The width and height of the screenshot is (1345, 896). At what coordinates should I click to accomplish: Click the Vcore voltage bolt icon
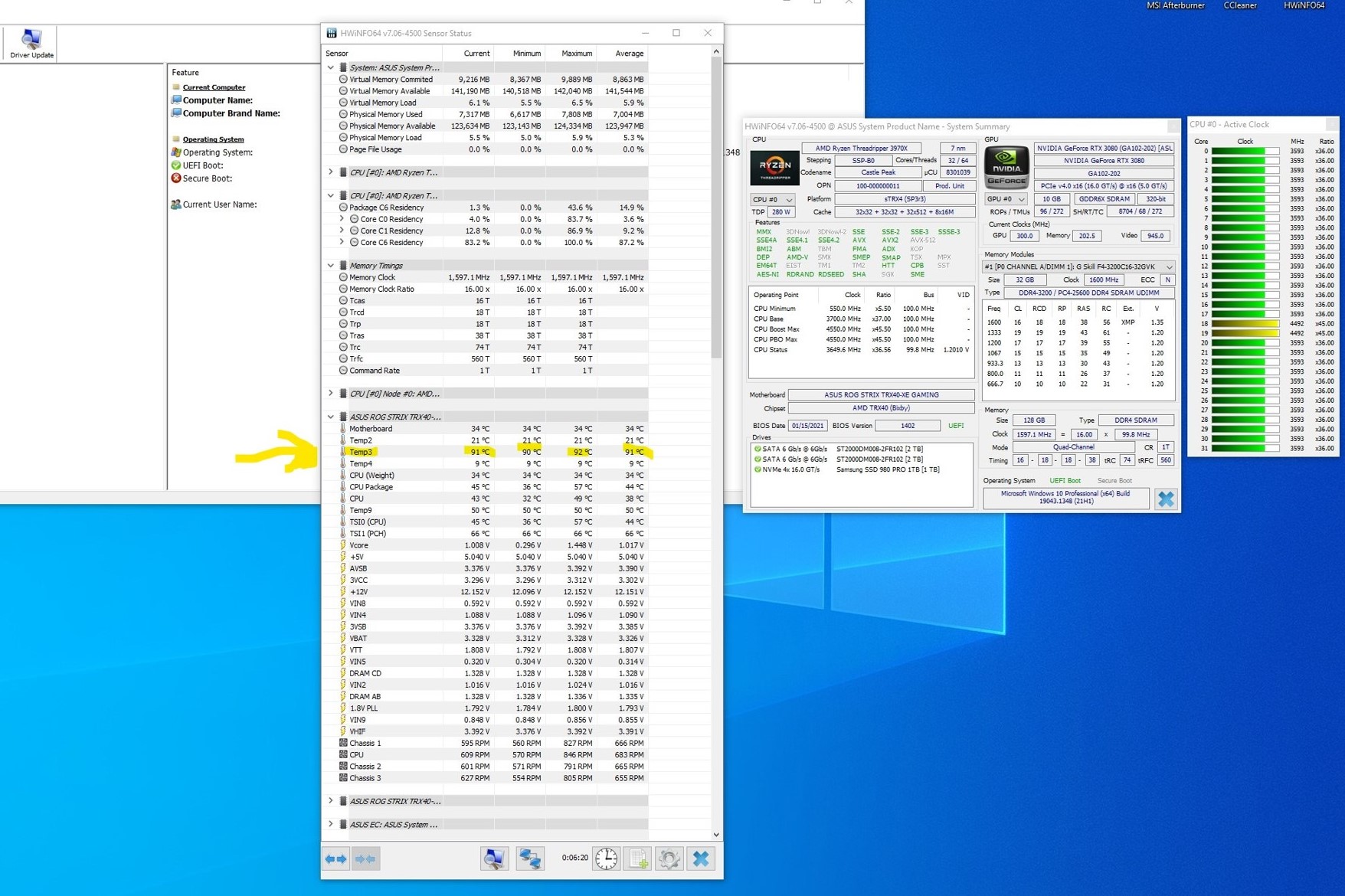[x=343, y=545]
